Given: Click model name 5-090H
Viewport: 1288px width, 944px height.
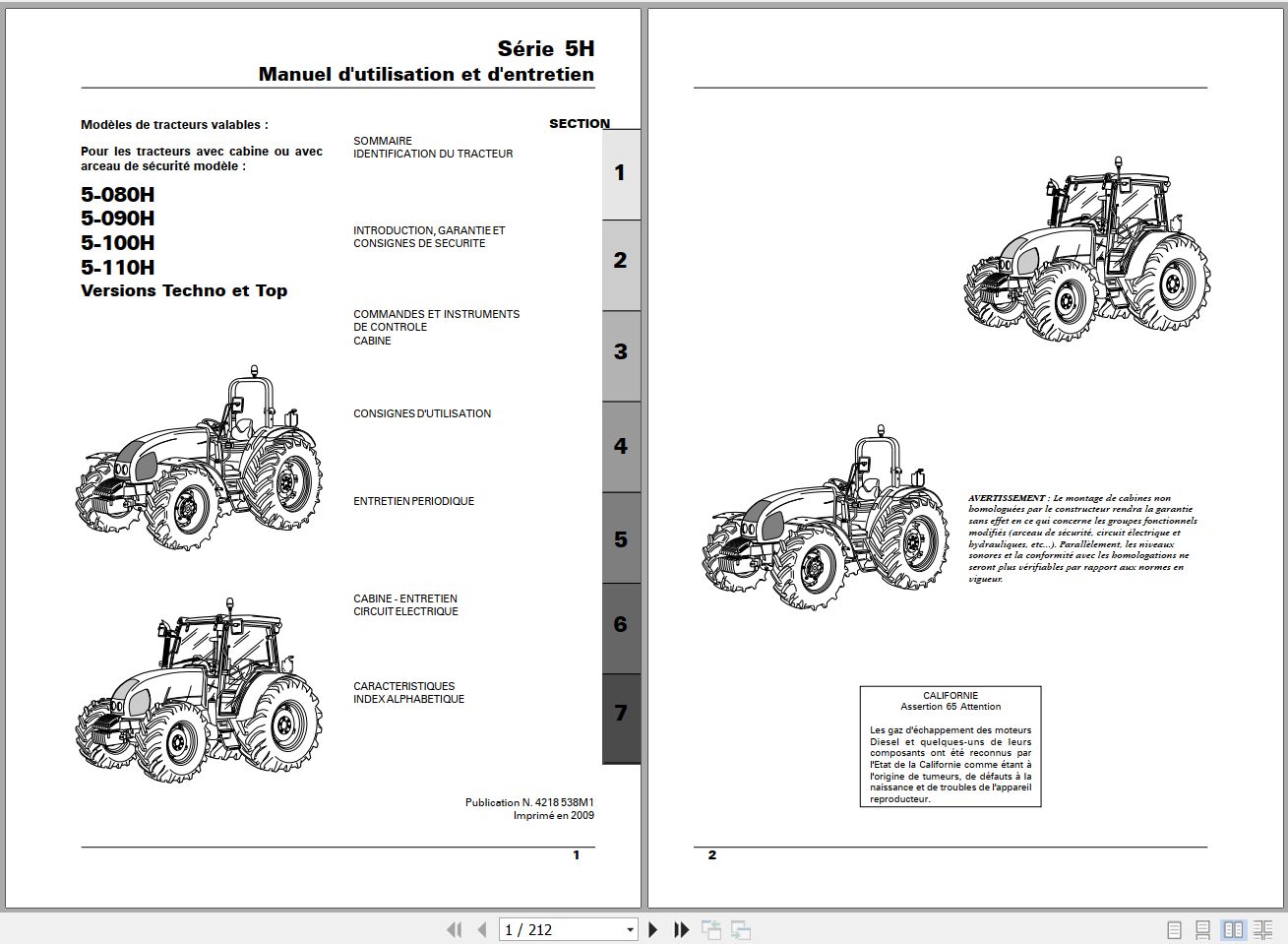Looking at the screenshot, I should tap(117, 219).
